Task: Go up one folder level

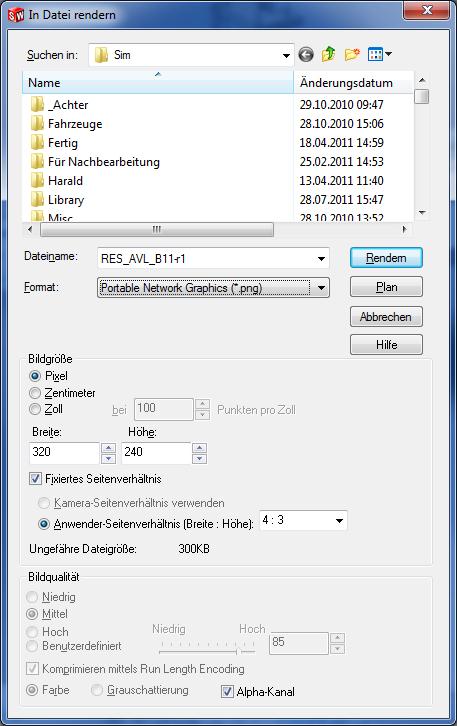Action: (328, 55)
